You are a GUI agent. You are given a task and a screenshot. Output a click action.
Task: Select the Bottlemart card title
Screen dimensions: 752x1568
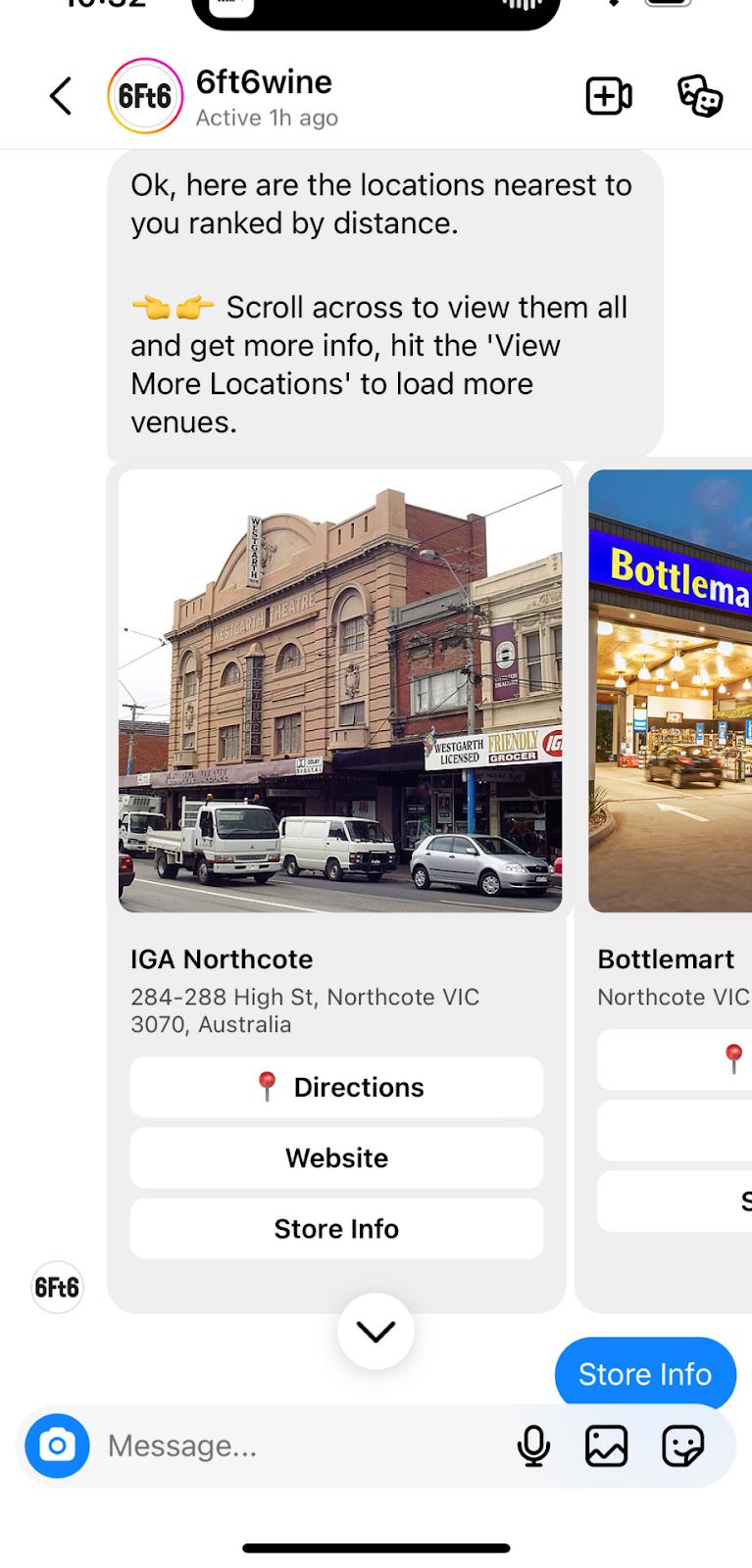[667, 958]
